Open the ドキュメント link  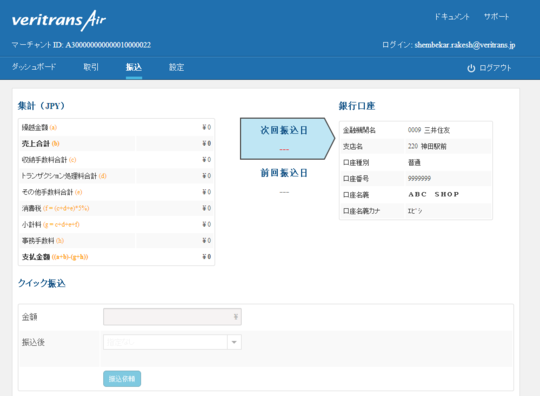(x=451, y=17)
